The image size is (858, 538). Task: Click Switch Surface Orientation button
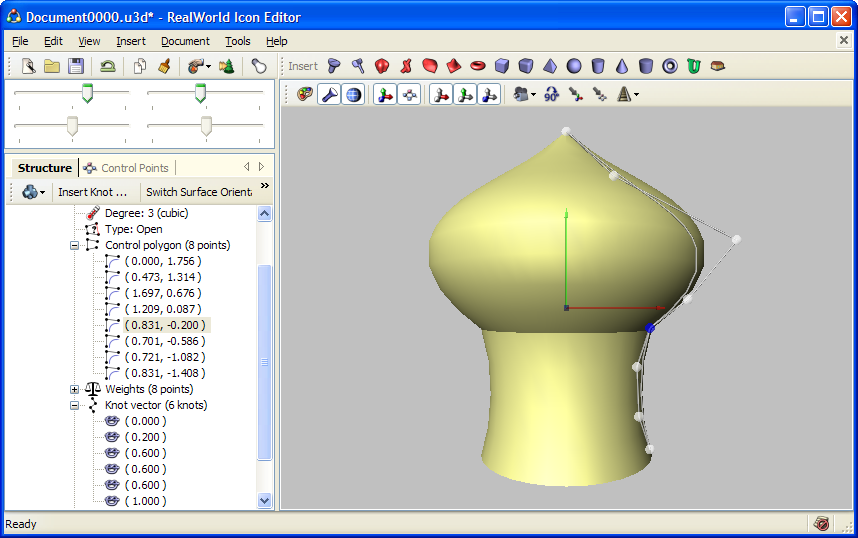[199, 192]
